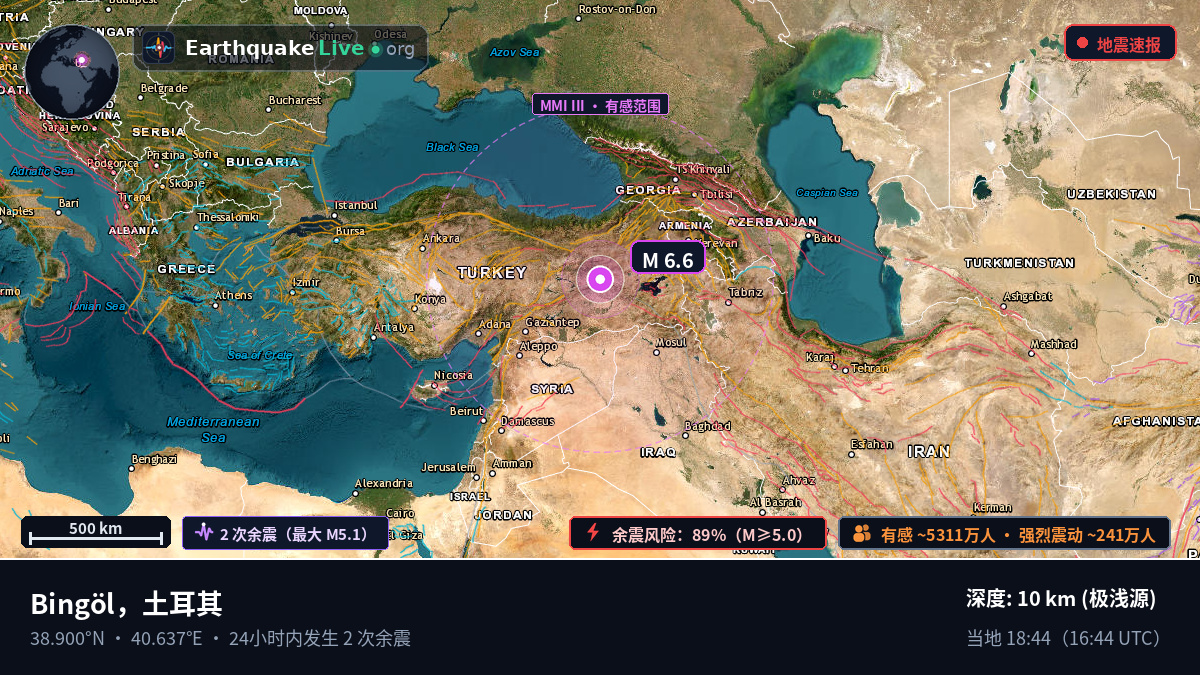Open the 地震速报 alert badge
Screen dimensions: 1200x675
tap(1120, 43)
